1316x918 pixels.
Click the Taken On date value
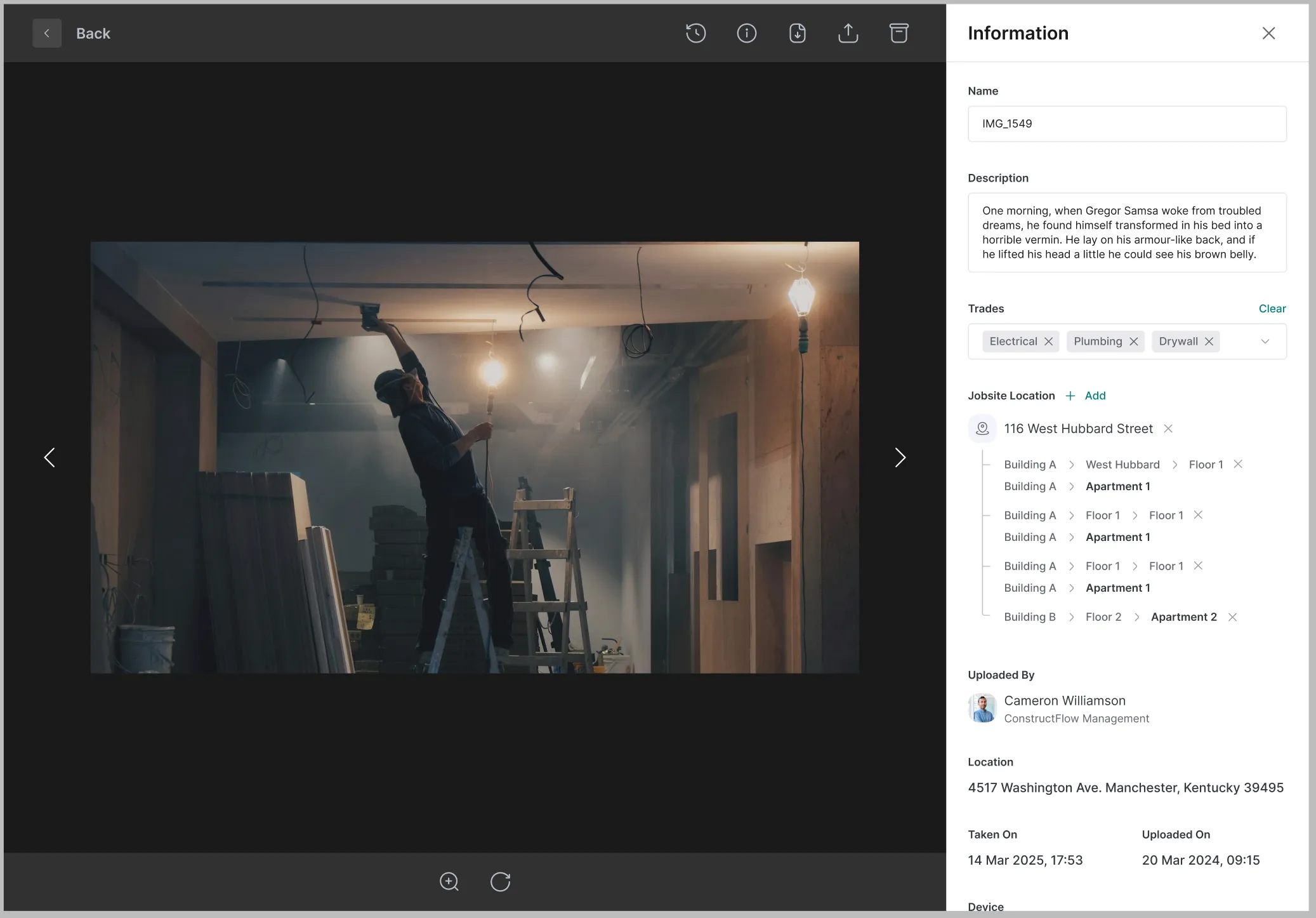[x=1025, y=860]
